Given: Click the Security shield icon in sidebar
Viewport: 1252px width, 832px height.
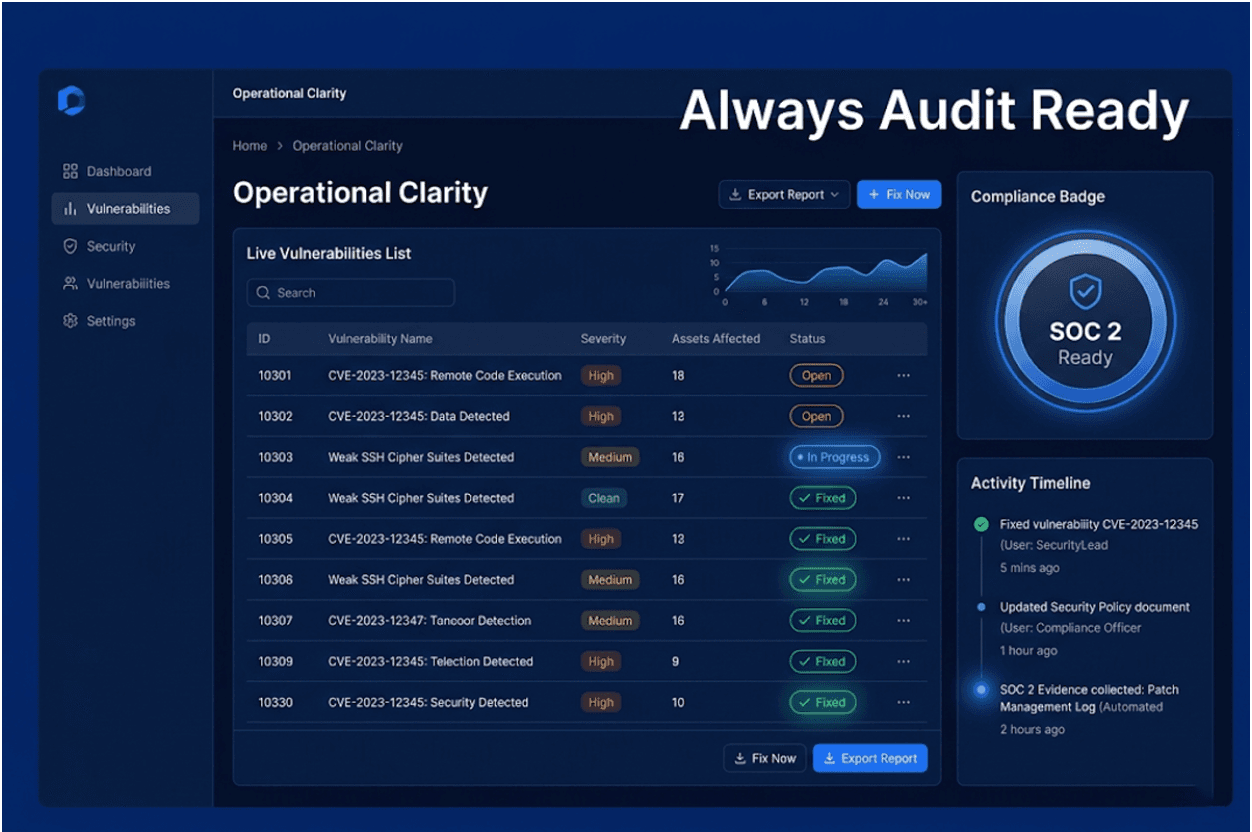Looking at the screenshot, I should 70,246.
